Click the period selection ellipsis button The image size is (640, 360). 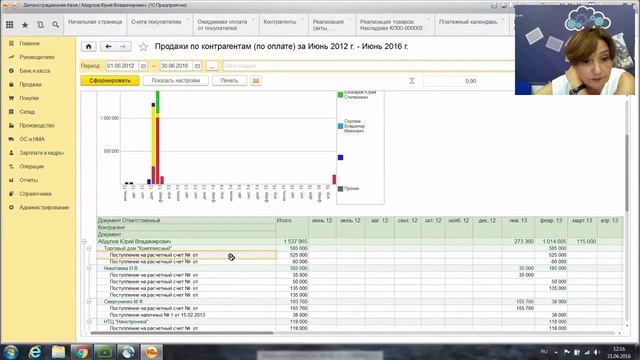(212, 66)
